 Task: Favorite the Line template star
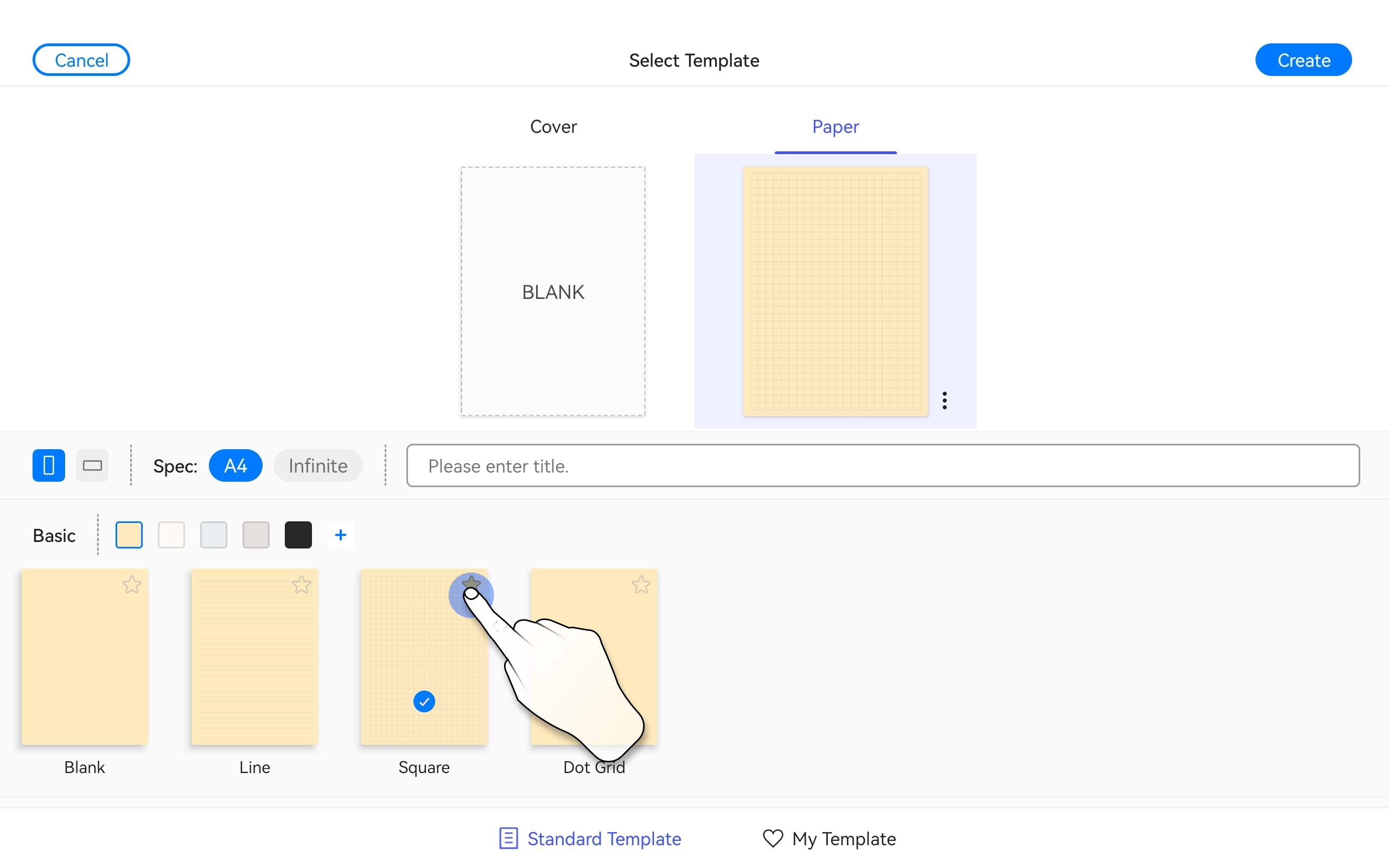301,584
